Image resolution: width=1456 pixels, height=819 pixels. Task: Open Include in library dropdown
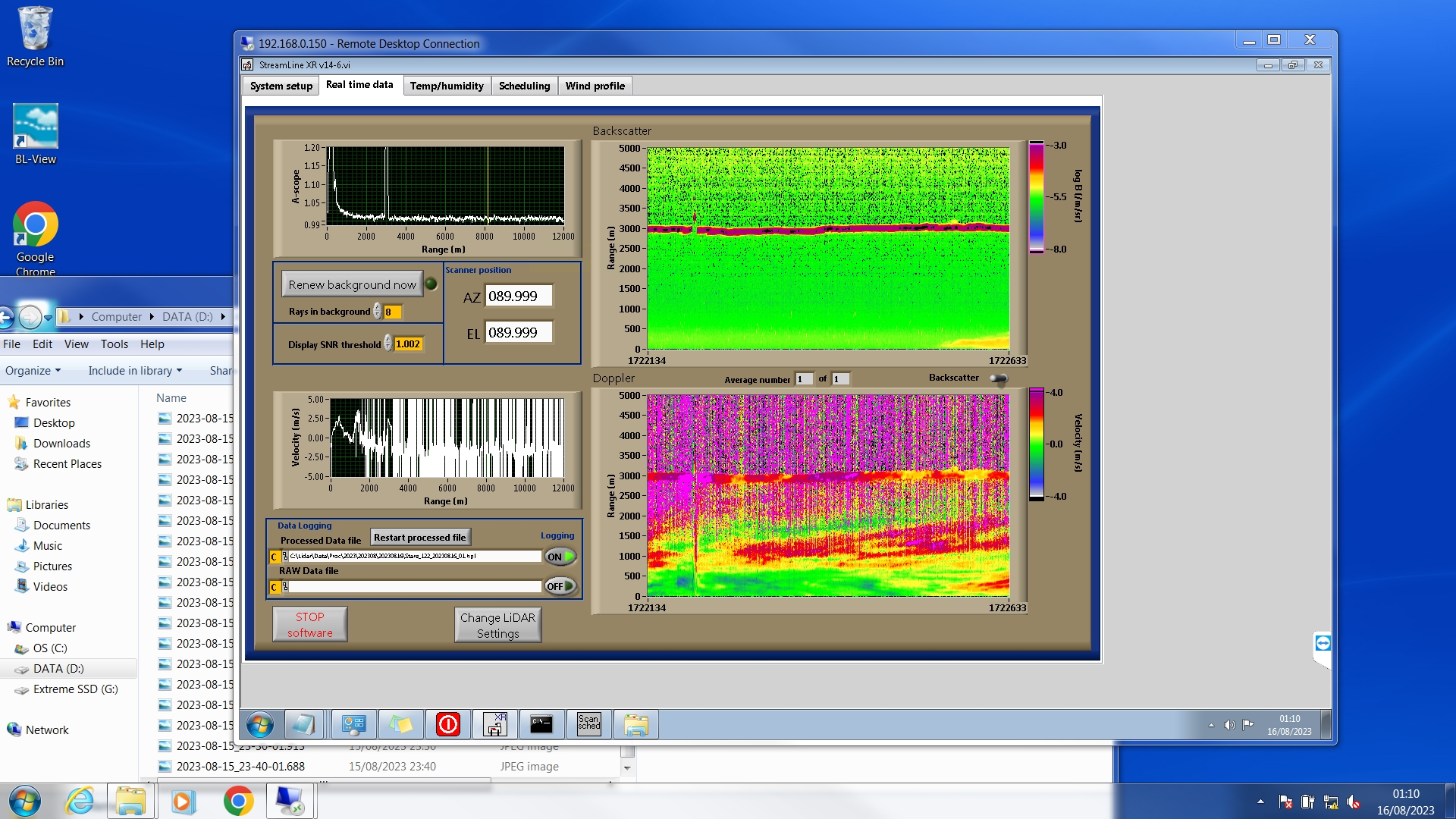(135, 371)
